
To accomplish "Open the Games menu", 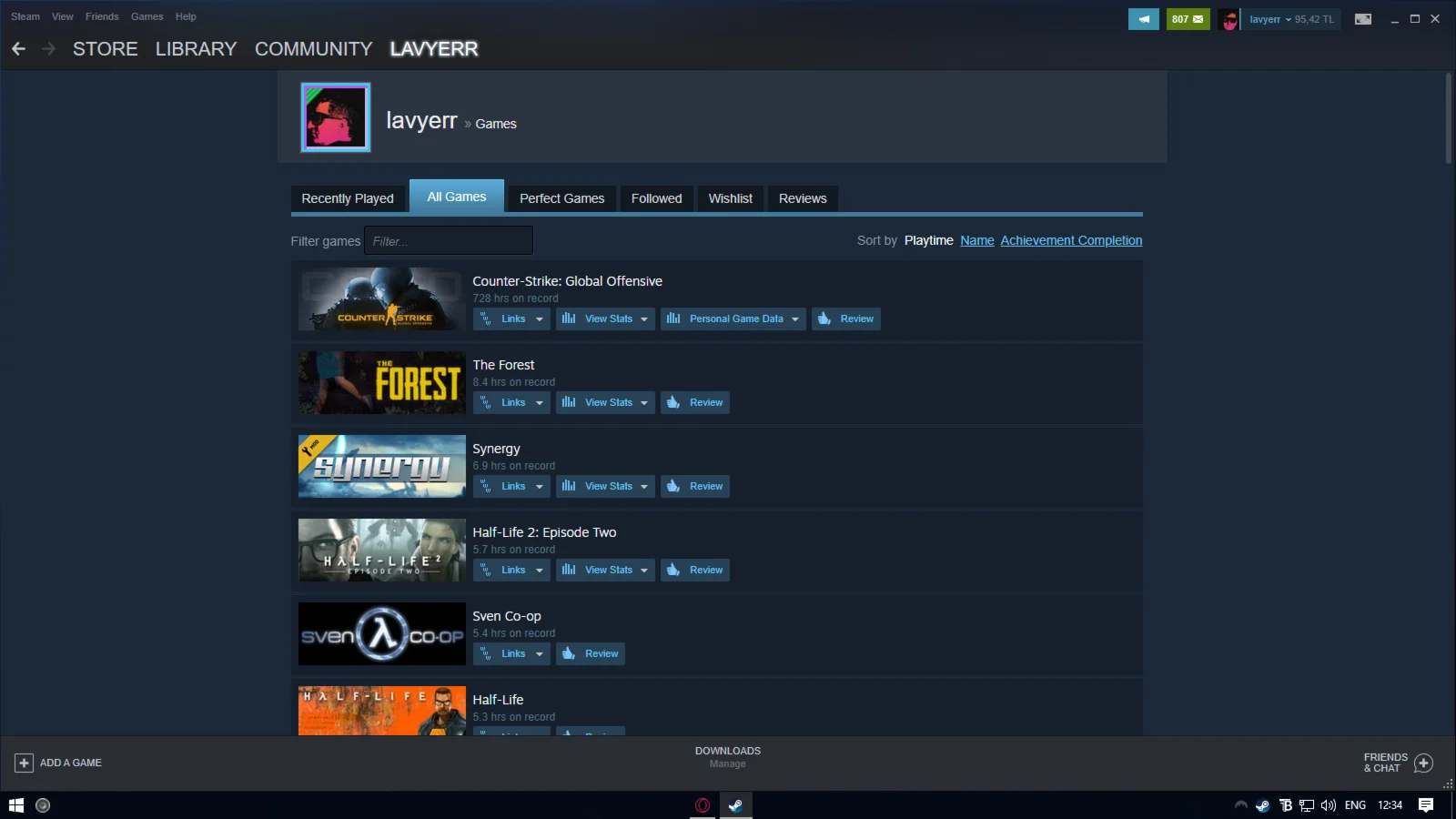I will pos(147,16).
